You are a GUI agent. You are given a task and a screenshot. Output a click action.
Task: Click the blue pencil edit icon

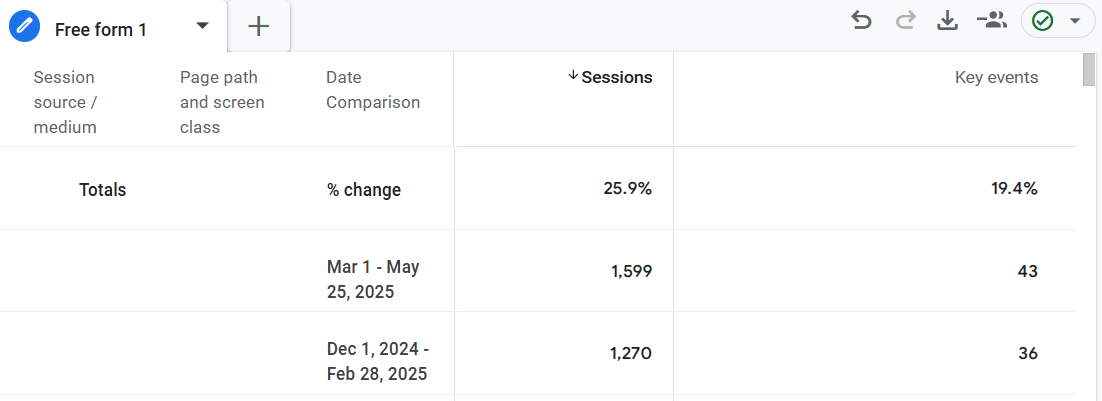25,26
